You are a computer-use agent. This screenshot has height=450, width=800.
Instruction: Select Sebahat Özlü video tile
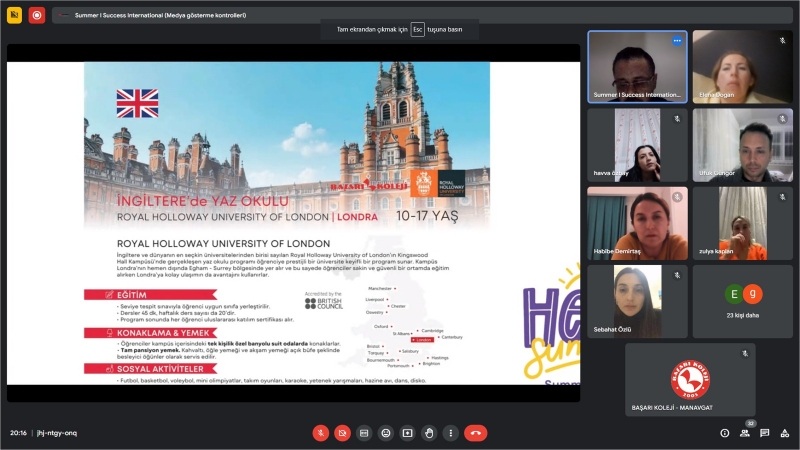click(x=637, y=302)
